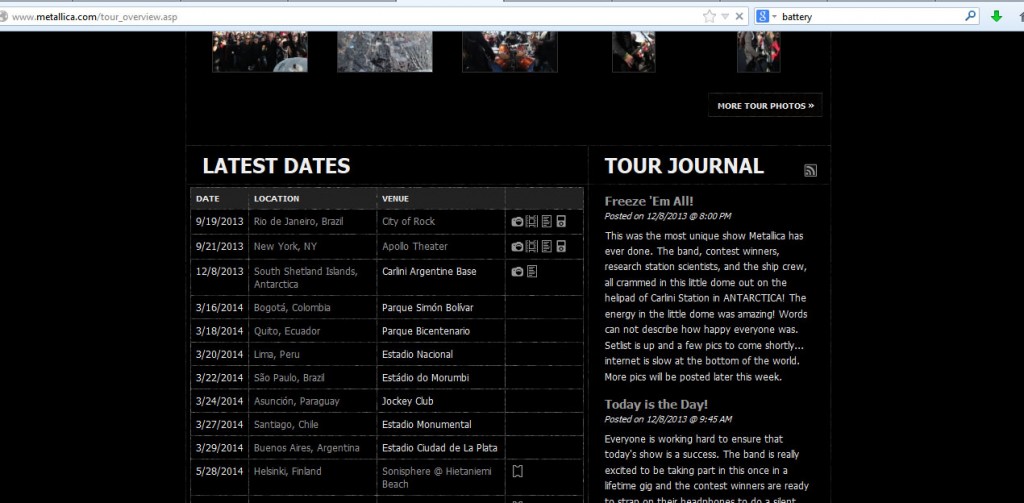Click 'Estadio Nacional' venue
1024x503 pixels.
coord(417,355)
